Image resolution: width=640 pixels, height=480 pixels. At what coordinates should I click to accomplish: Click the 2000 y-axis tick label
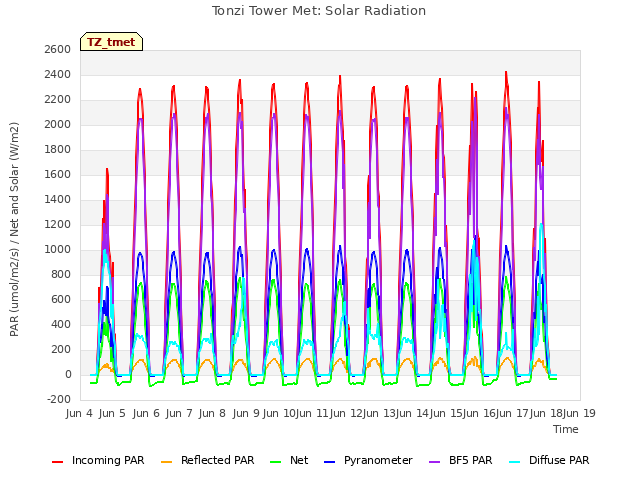click(x=58, y=124)
